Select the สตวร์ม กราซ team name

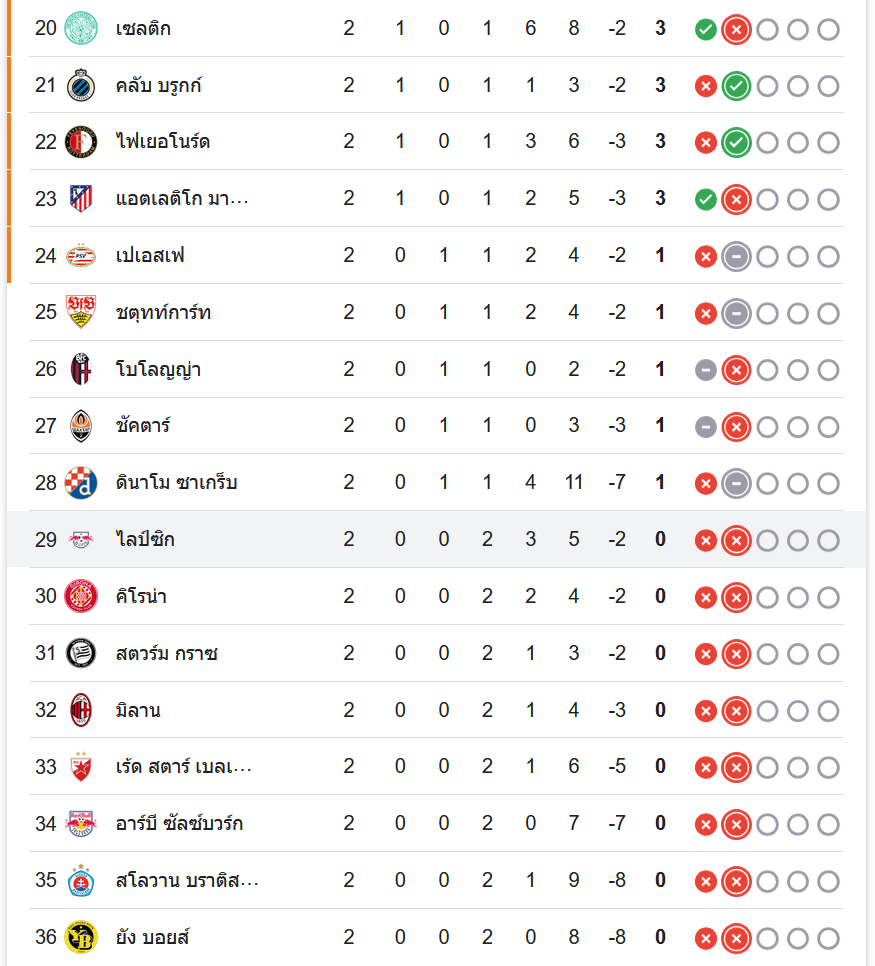pos(167,654)
